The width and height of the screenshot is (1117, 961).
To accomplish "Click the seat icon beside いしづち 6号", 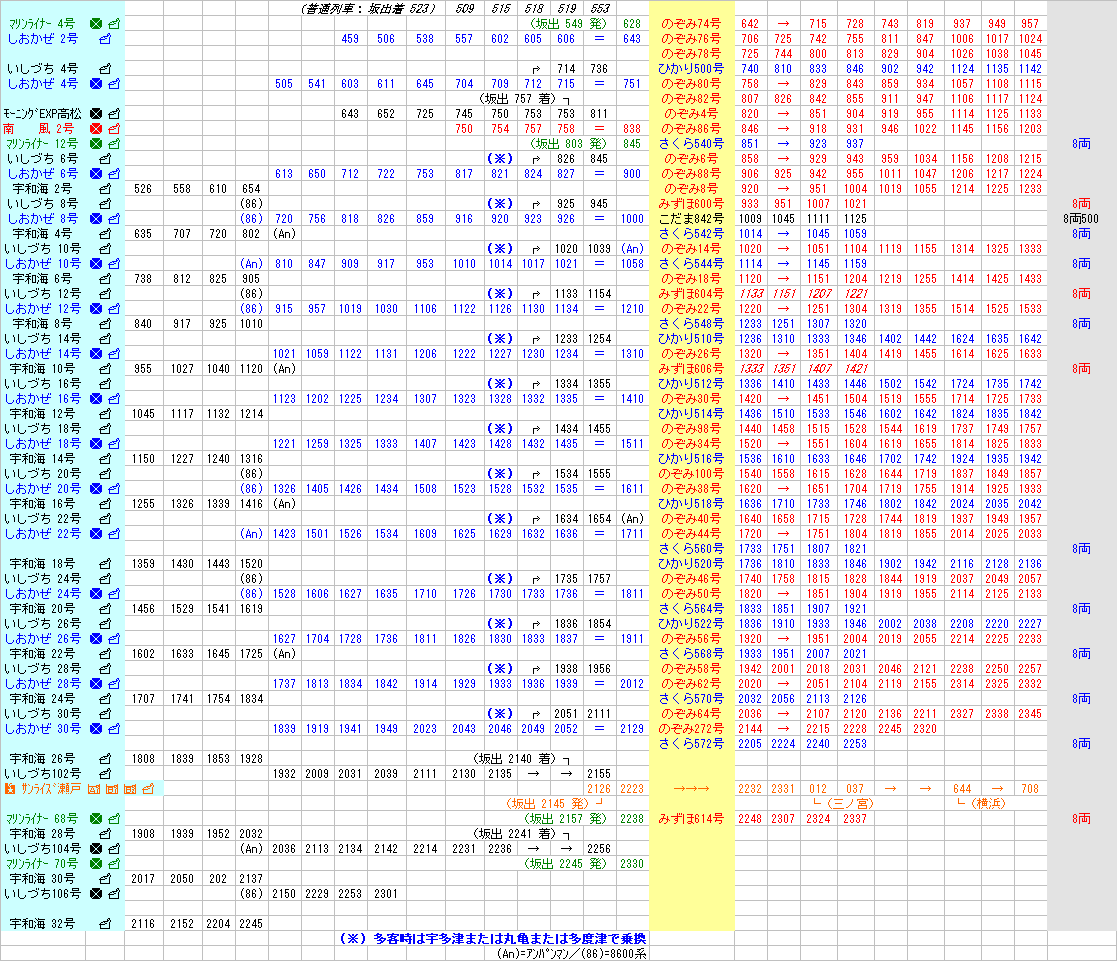I will (105, 158).
